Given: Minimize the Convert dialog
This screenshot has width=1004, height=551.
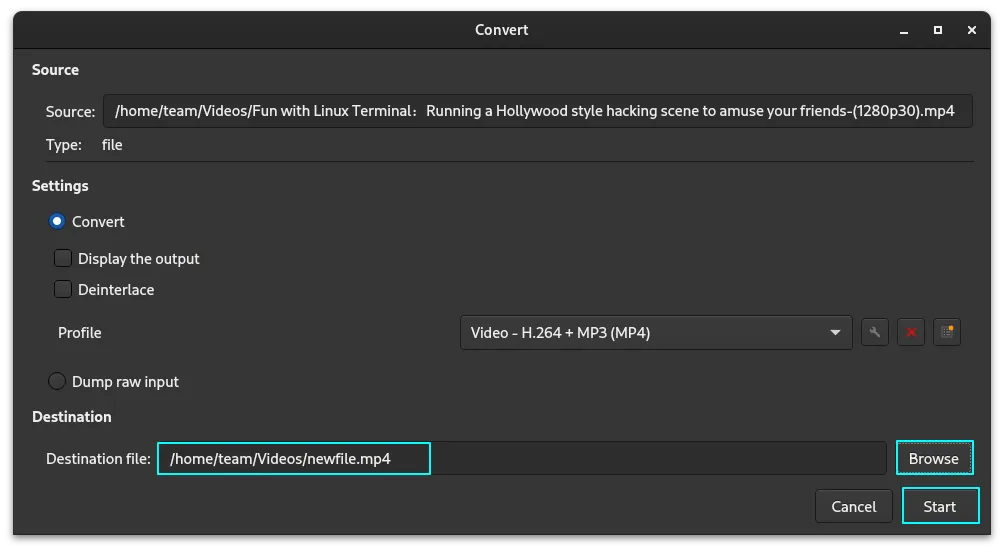Looking at the screenshot, I should pos(904,30).
